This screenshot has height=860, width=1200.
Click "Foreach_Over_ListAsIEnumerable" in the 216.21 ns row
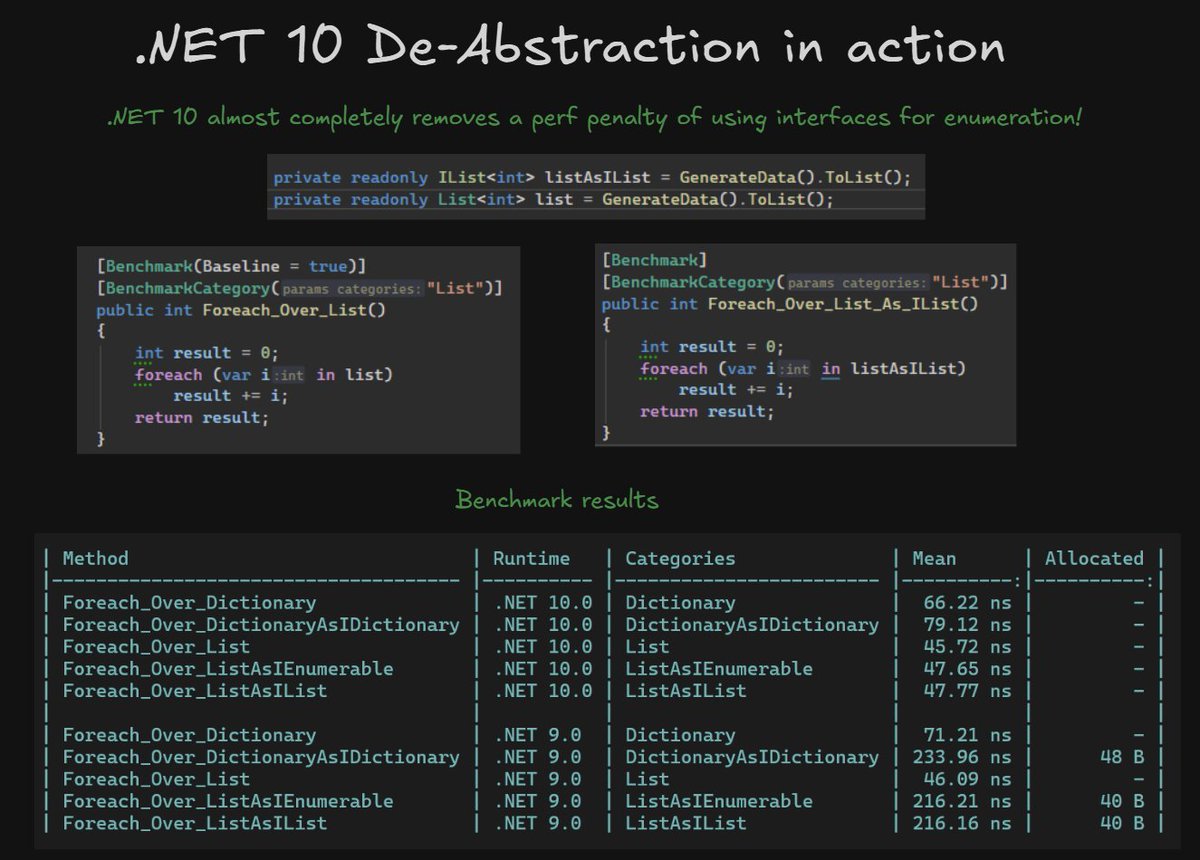[228, 801]
